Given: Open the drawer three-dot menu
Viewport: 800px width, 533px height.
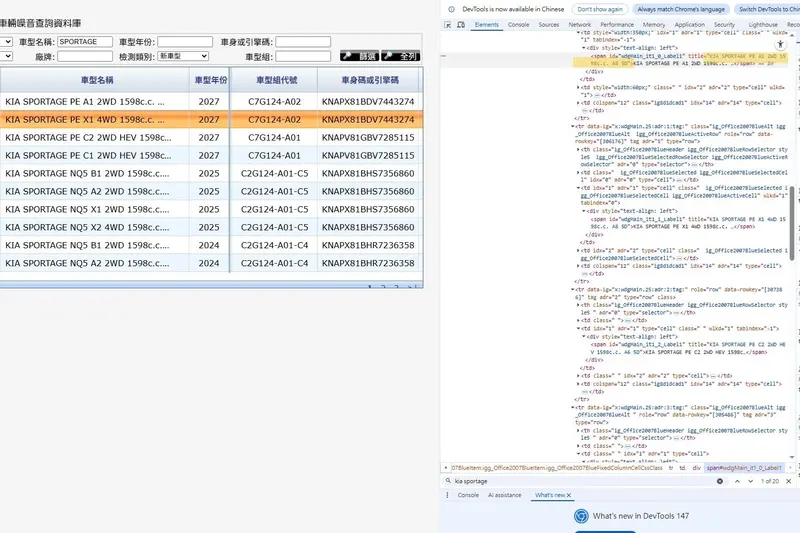Looking at the screenshot, I should coord(448,495).
